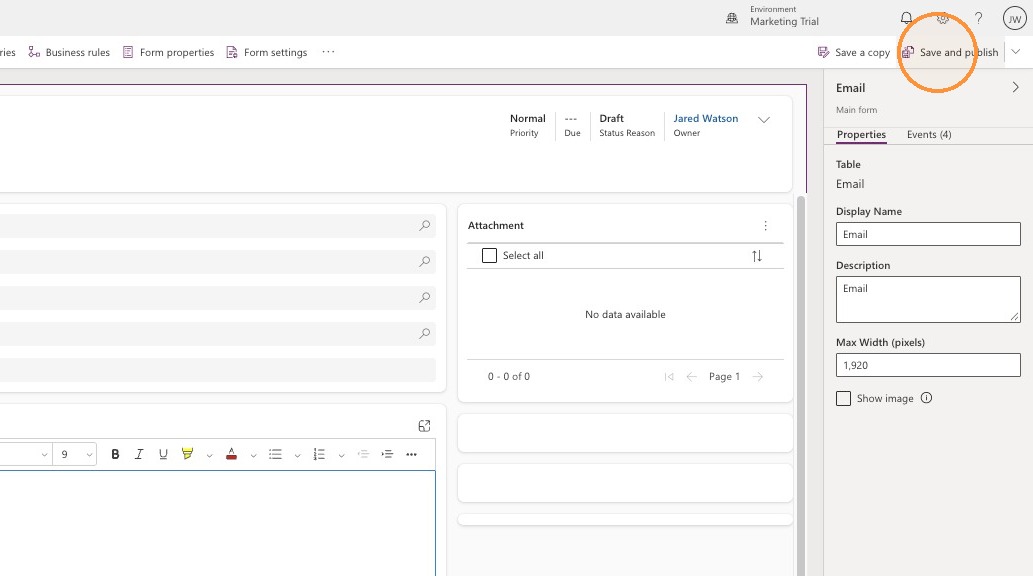The width and height of the screenshot is (1033, 576).
Task: Click the second lookup field search icon
Action: click(x=424, y=262)
